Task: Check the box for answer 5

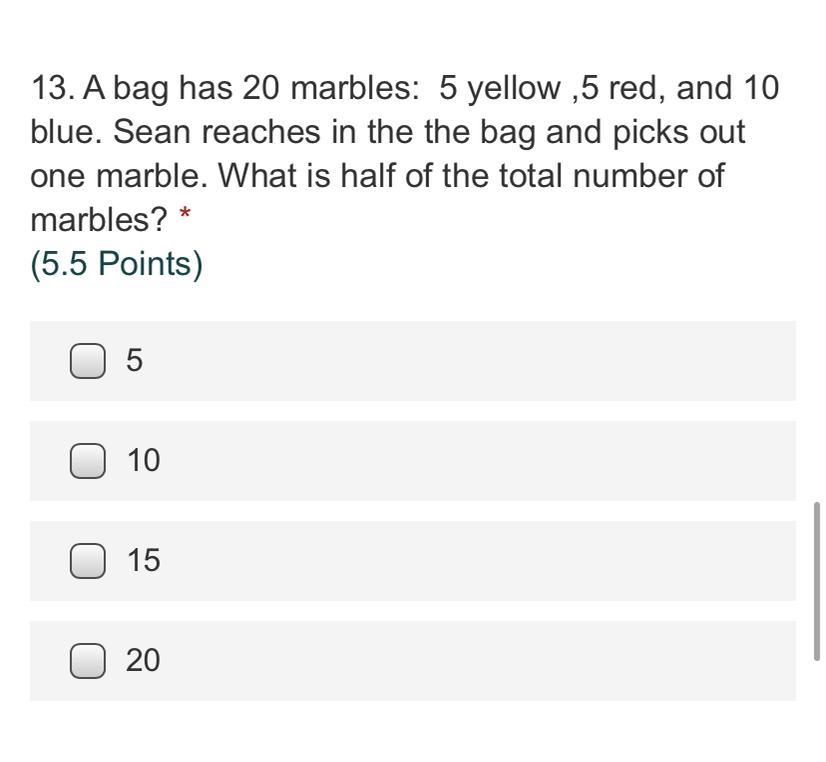Action: click(87, 361)
